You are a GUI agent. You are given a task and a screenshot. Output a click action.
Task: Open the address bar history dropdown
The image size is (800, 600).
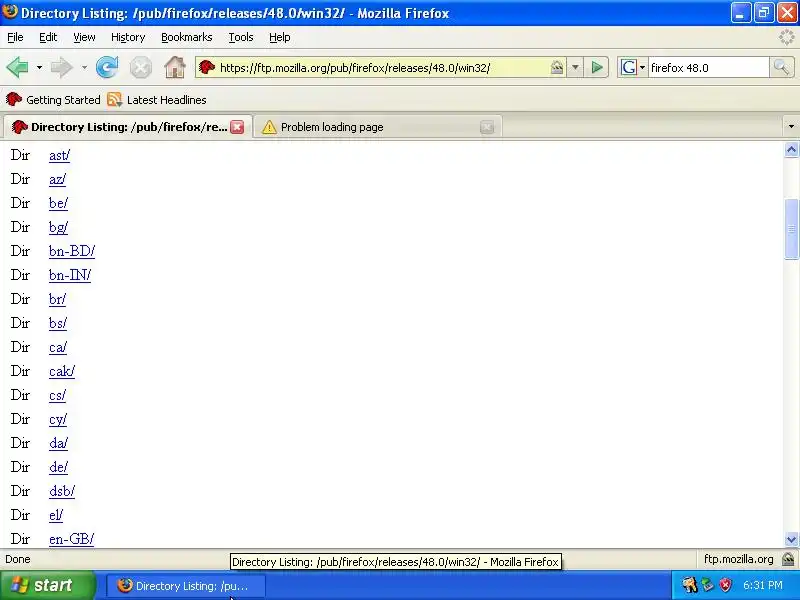tap(575, 67)
